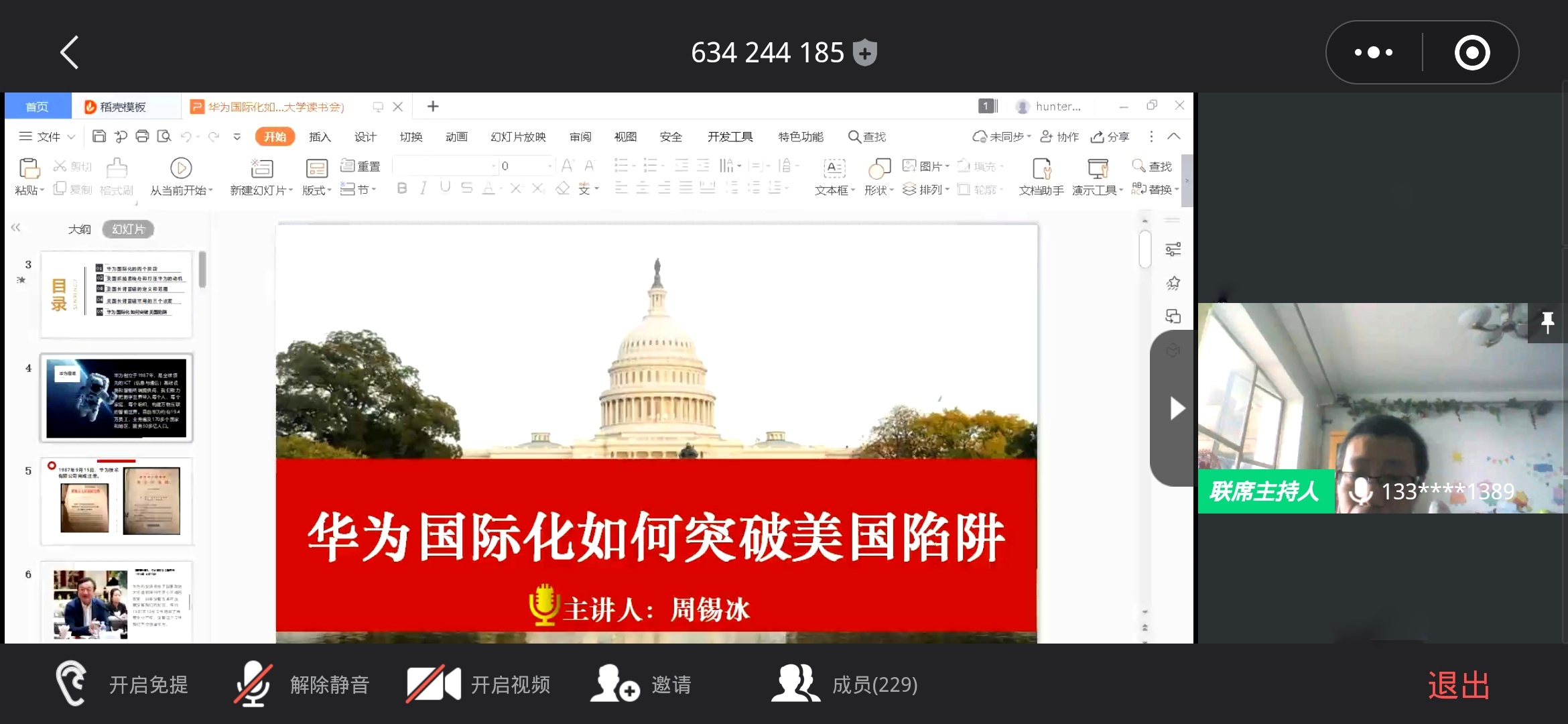Click meeting security shield icon

[x=865, y=52]
